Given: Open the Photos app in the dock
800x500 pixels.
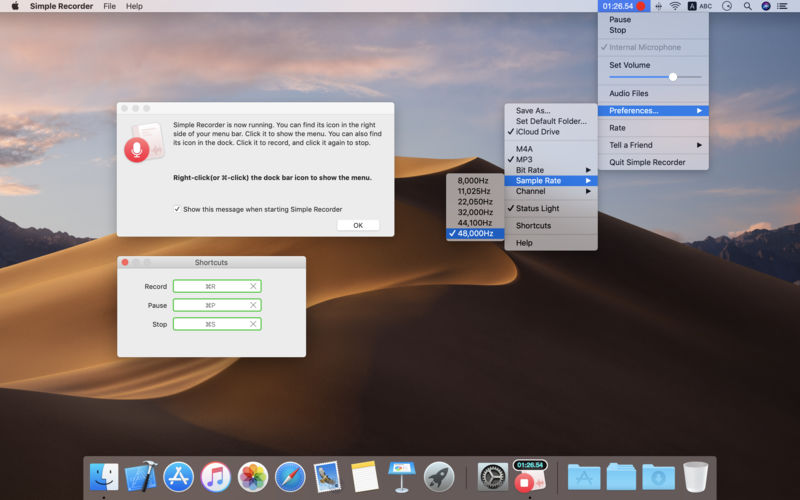Looking at the screenshot, I should (253, 477).
